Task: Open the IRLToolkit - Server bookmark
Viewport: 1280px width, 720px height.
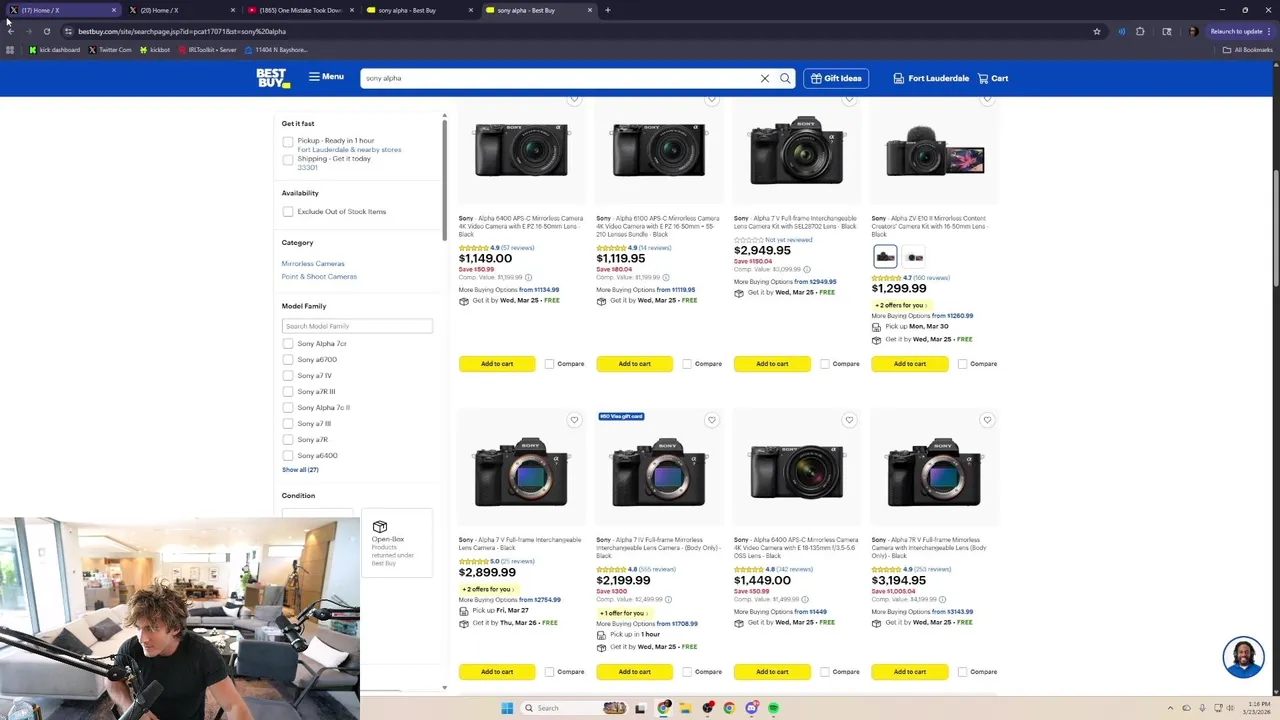Action: click(207, 50)
